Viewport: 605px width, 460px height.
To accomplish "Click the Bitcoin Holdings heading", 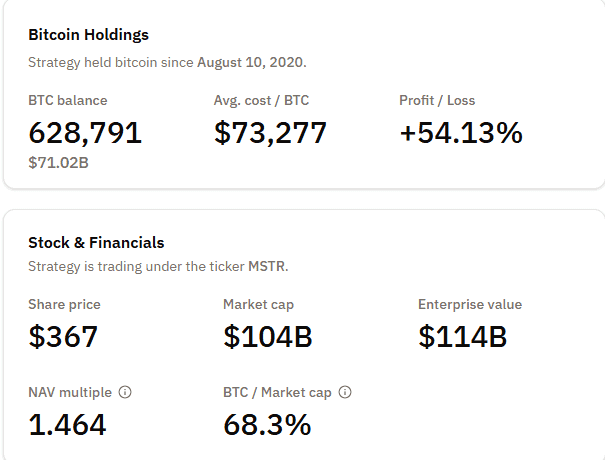I will tap(88, 35).
